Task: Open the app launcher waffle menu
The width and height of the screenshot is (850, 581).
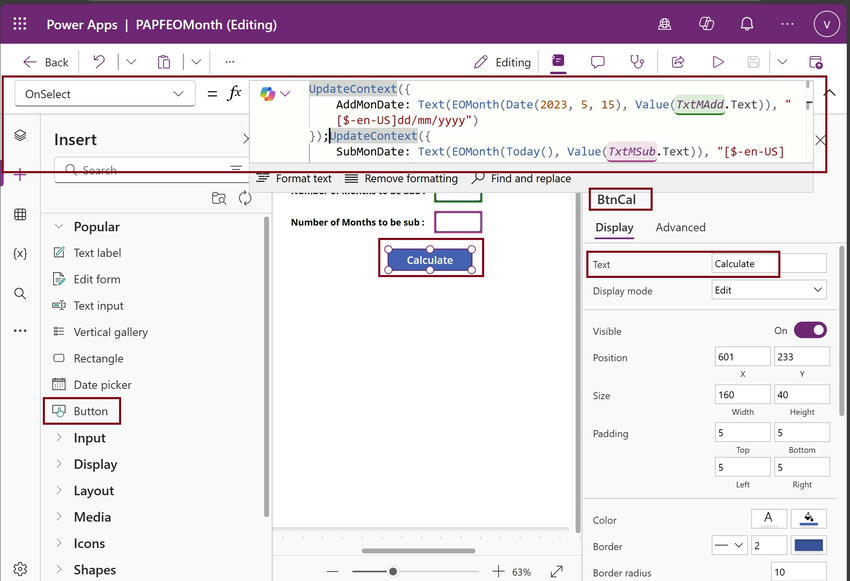Action: (x=20, y=24)
